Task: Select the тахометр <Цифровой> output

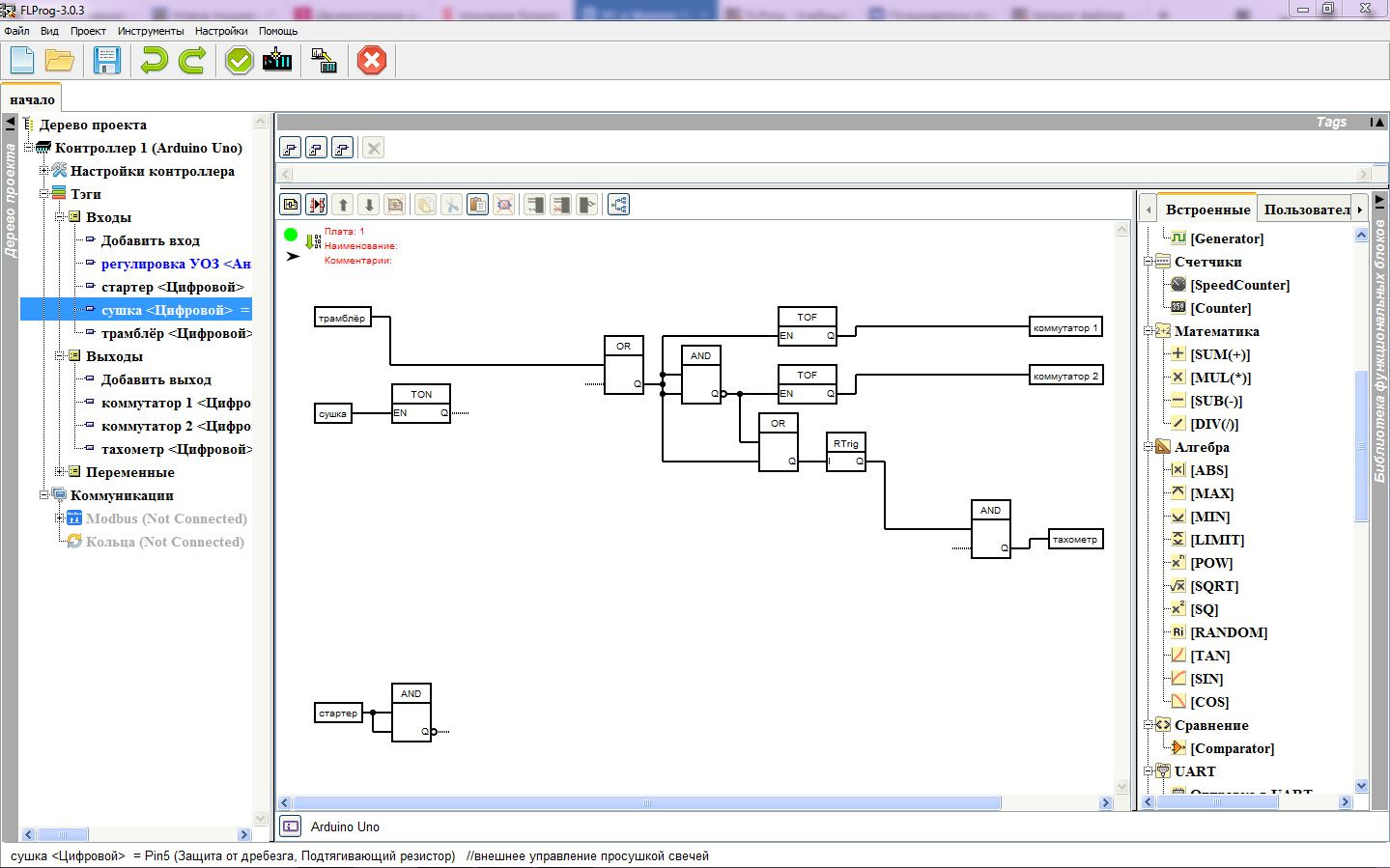Action: tap(176, 449)
